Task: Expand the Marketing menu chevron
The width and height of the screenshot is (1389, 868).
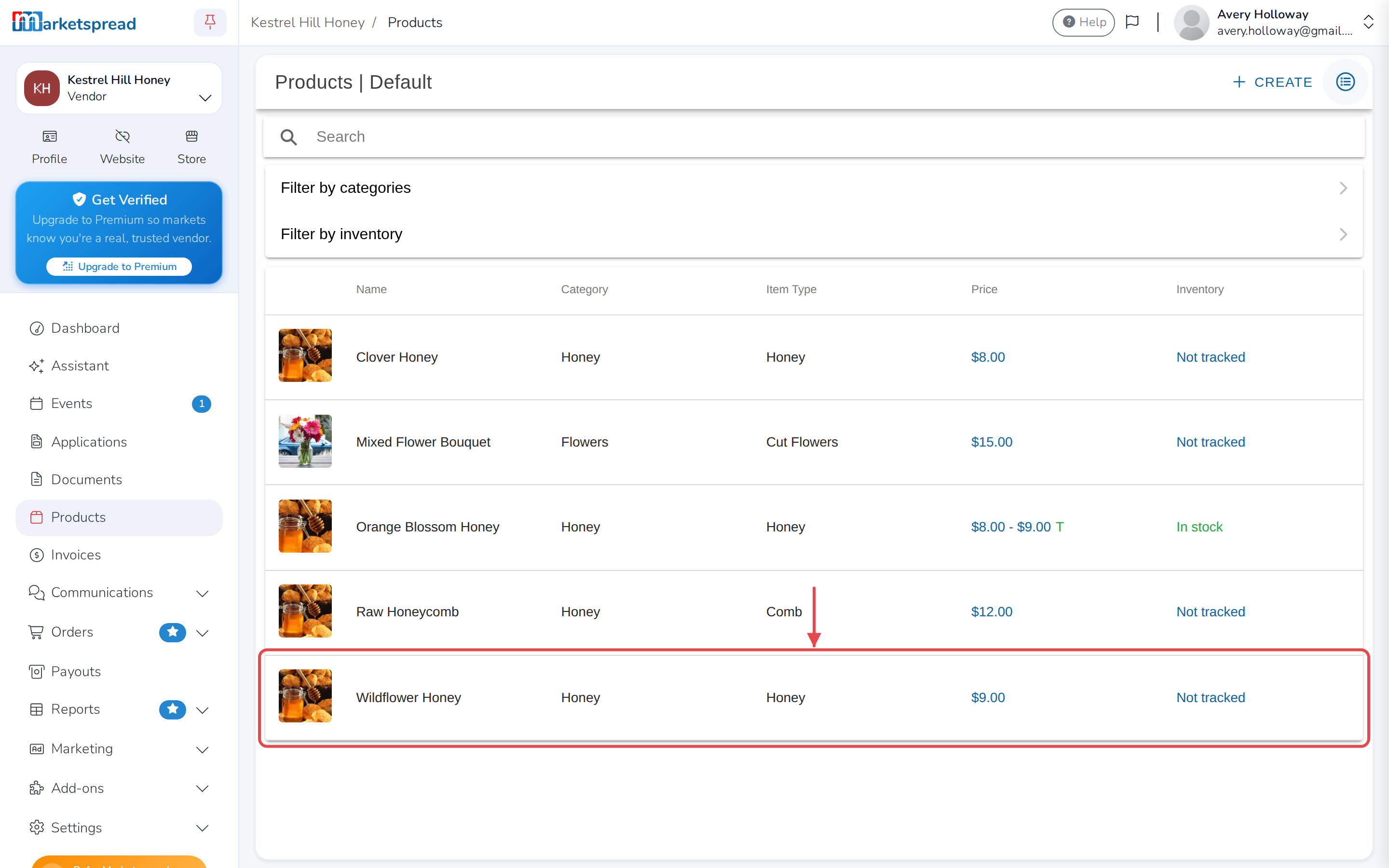Action: (x=202, y=750)
